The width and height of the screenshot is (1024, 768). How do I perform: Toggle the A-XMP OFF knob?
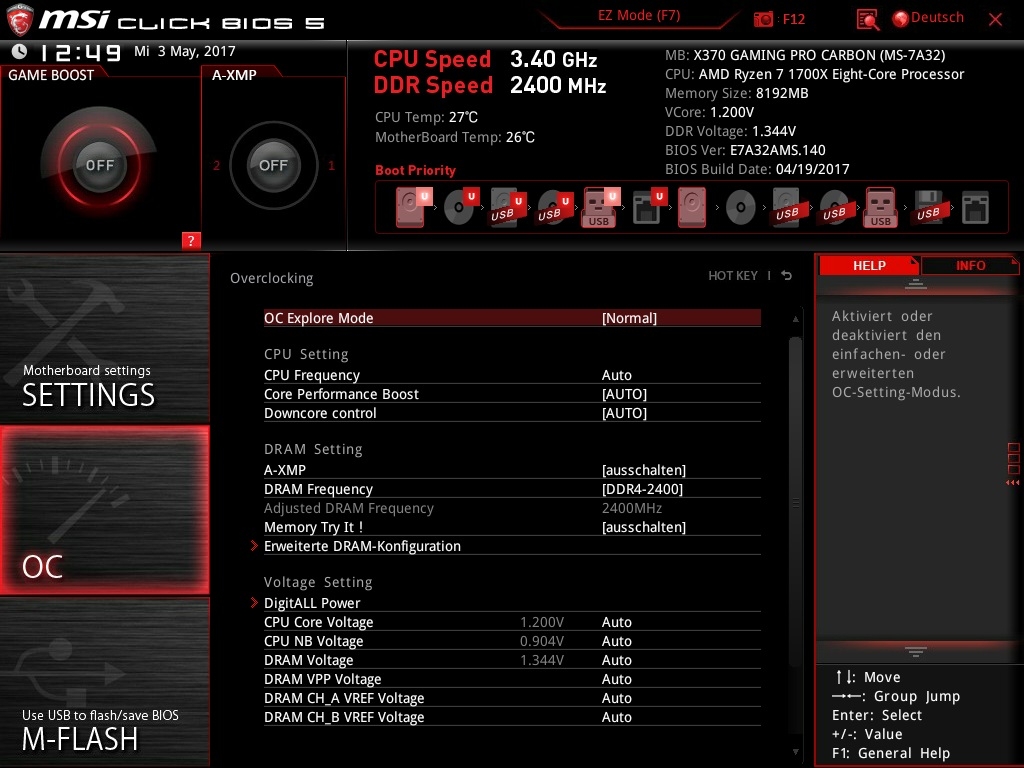pyautogui.click(x=273, y=165)
